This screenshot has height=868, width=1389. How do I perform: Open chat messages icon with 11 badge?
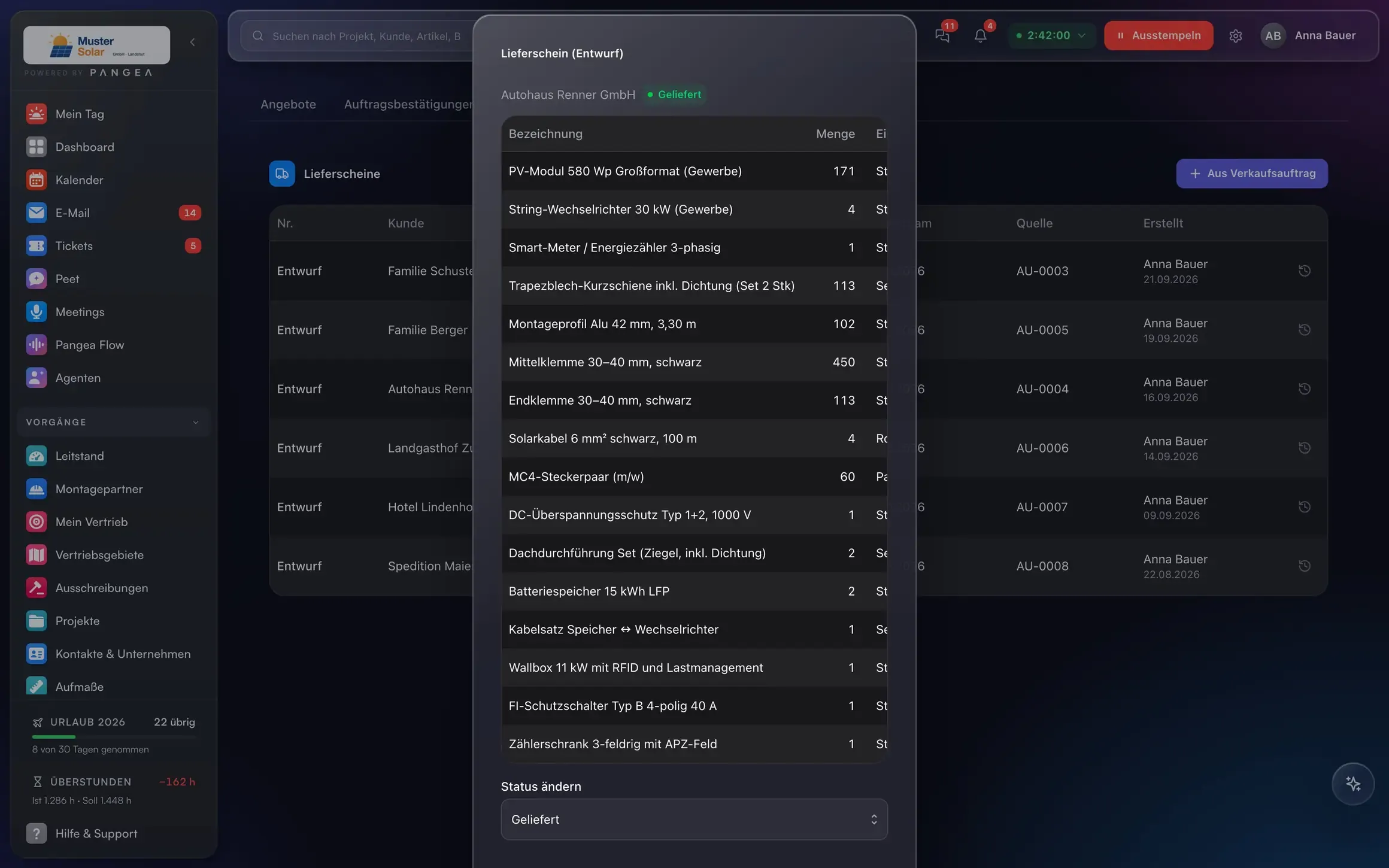(x=942, y=35)
